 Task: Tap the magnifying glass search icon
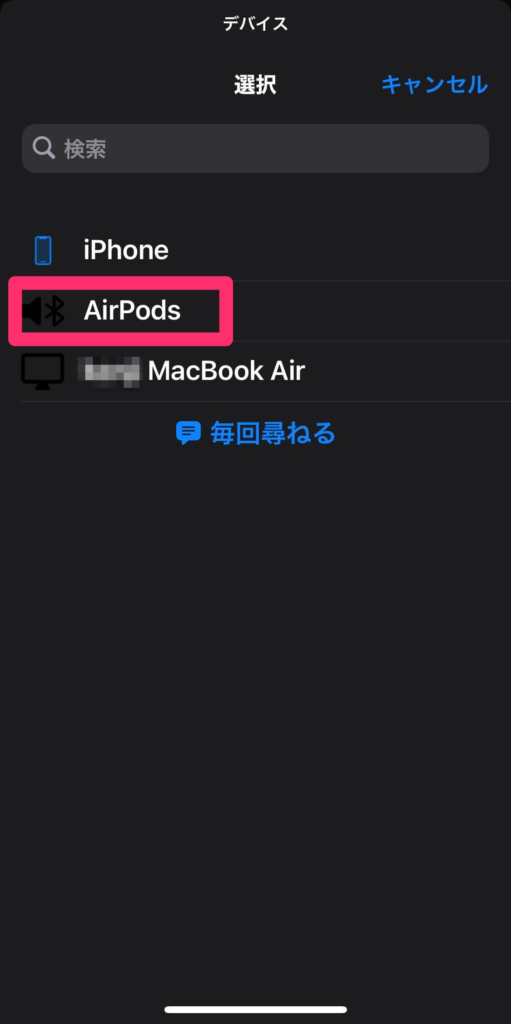(x=44, y=148)
